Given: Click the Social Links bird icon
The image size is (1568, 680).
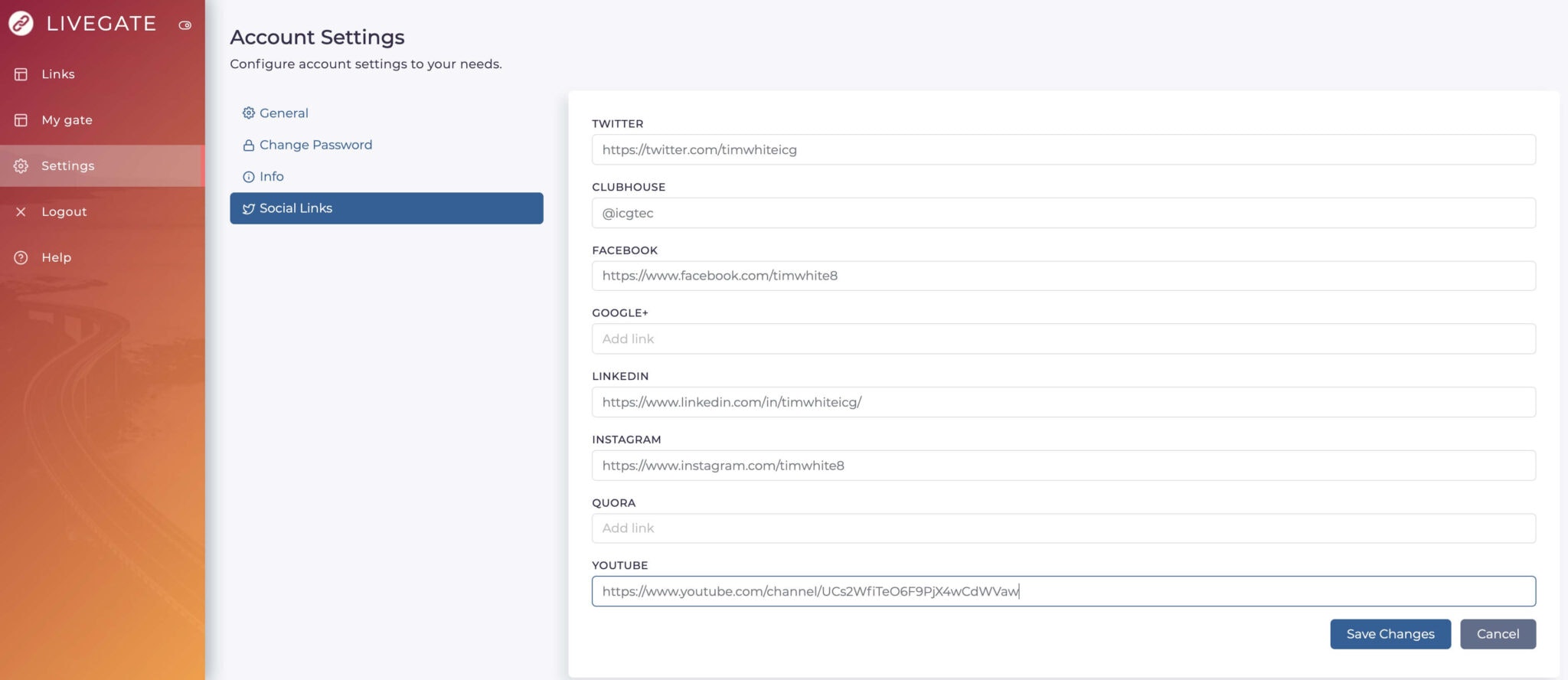Looking at the screenshot, I should coord(249,208).
